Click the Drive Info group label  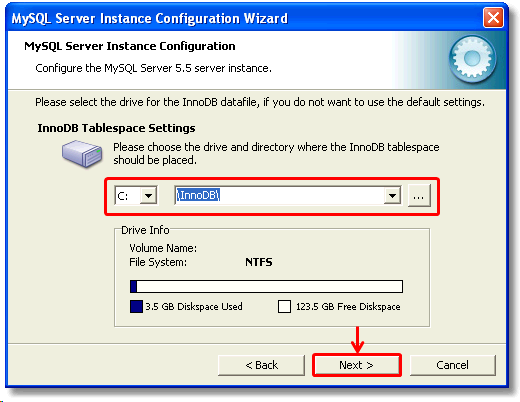tap(145, 230)
